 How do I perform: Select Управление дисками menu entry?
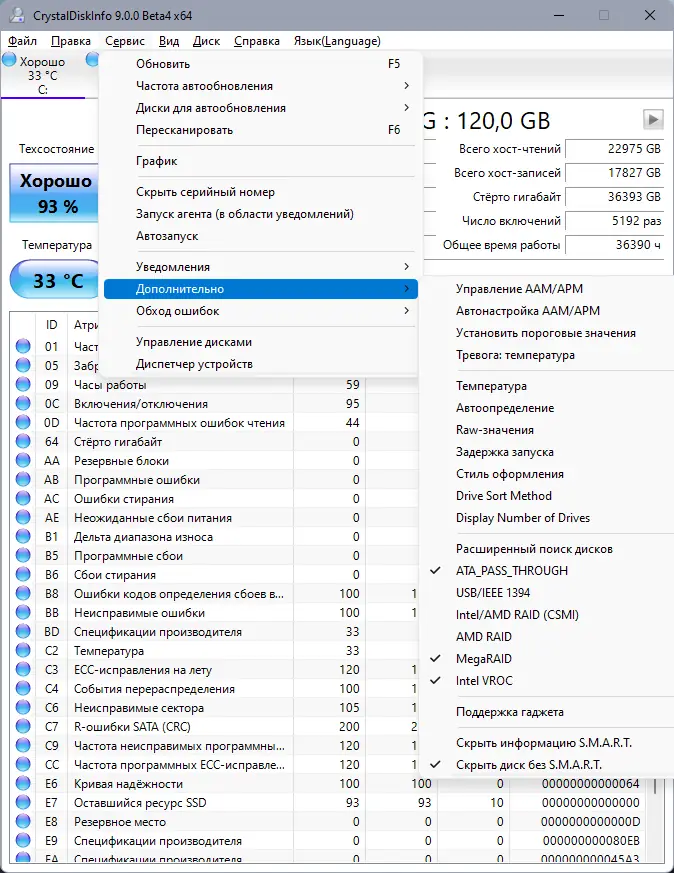pos(194,342)
